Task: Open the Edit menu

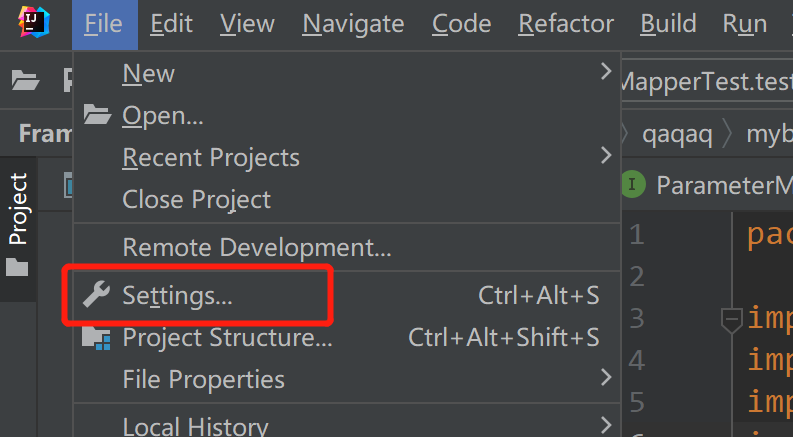Action: [171, 24]
